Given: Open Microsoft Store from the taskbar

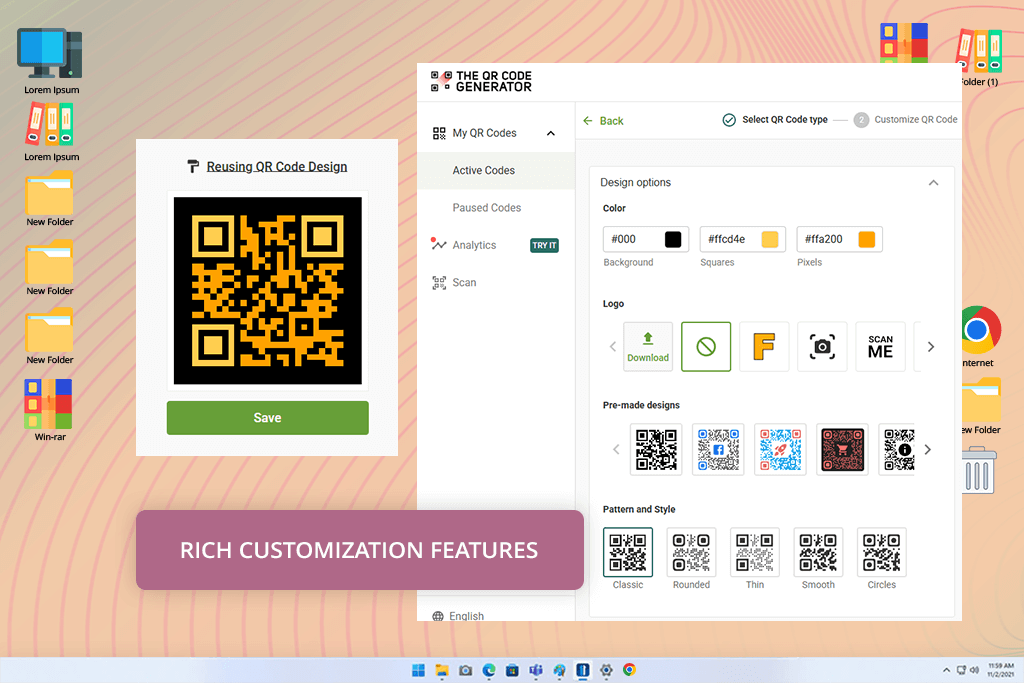Looking at the screenshot, I should (512, 670).
